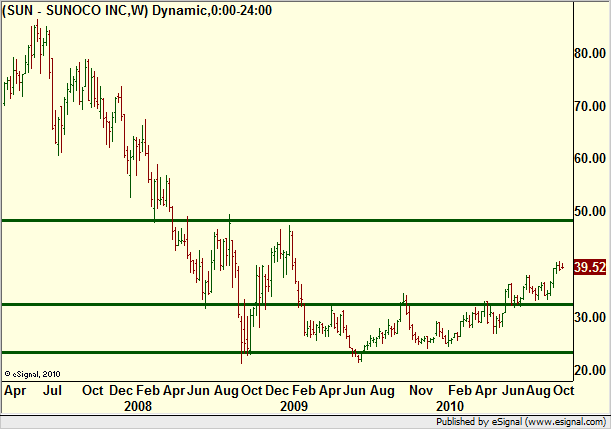Click the 70.00 price axis label
The width and height of the screenshot is (611, 429).
(x=590, y=106)
